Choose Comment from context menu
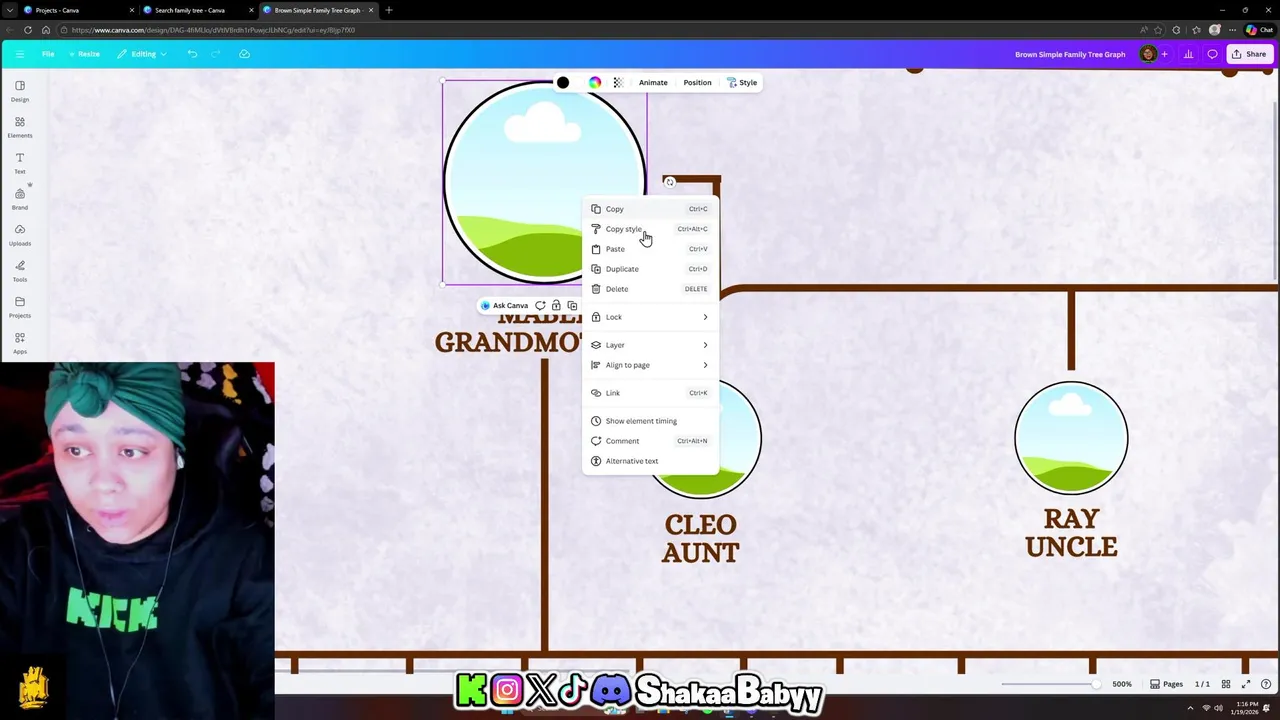This screenshot has height=720, width=1280. (650, 441)
